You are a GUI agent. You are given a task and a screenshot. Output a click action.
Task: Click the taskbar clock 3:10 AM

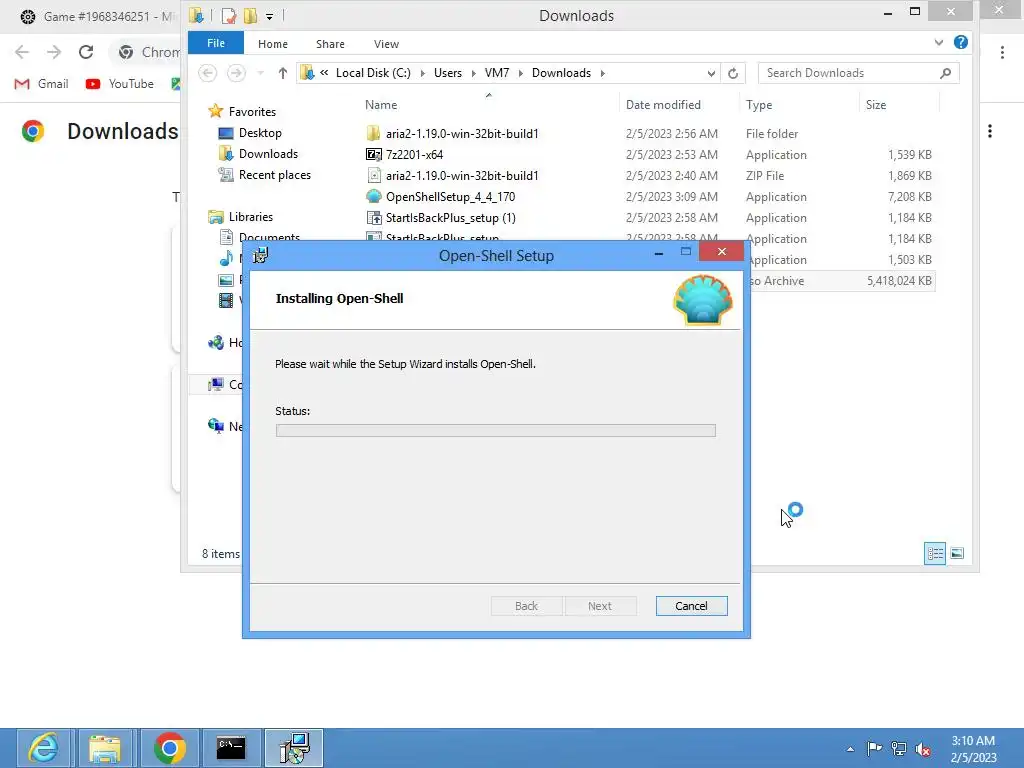972,741
